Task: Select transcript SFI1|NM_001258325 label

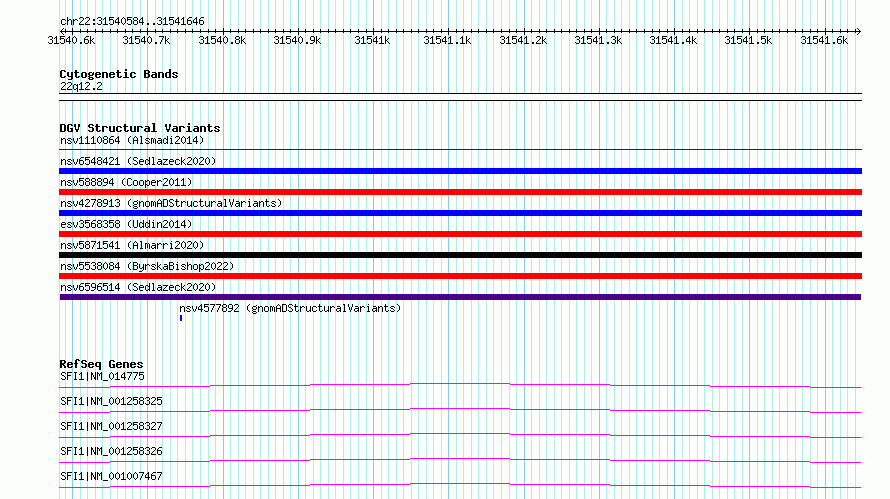Action: (x=111, y=401)
